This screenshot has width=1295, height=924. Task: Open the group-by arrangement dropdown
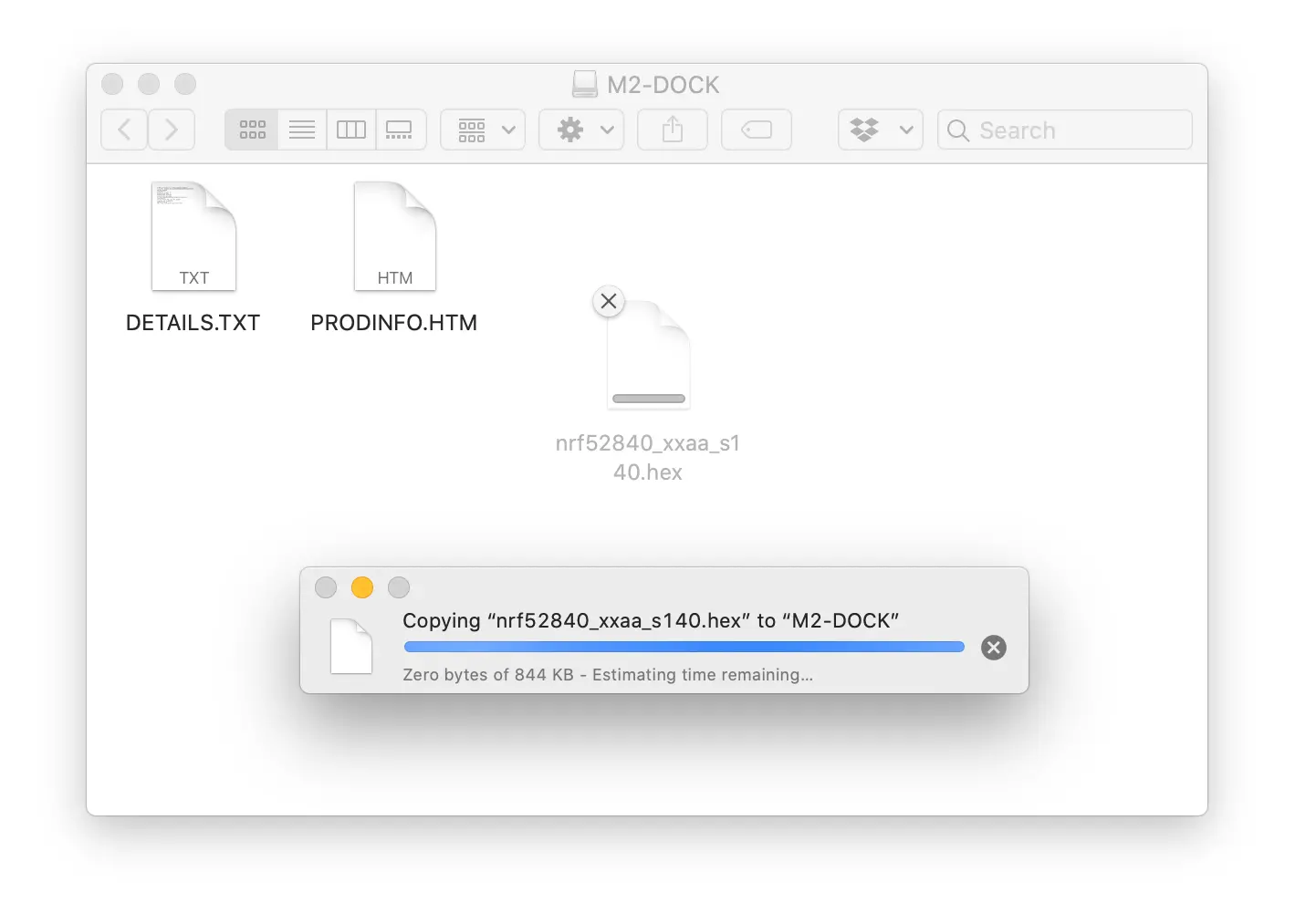point(484,130)
